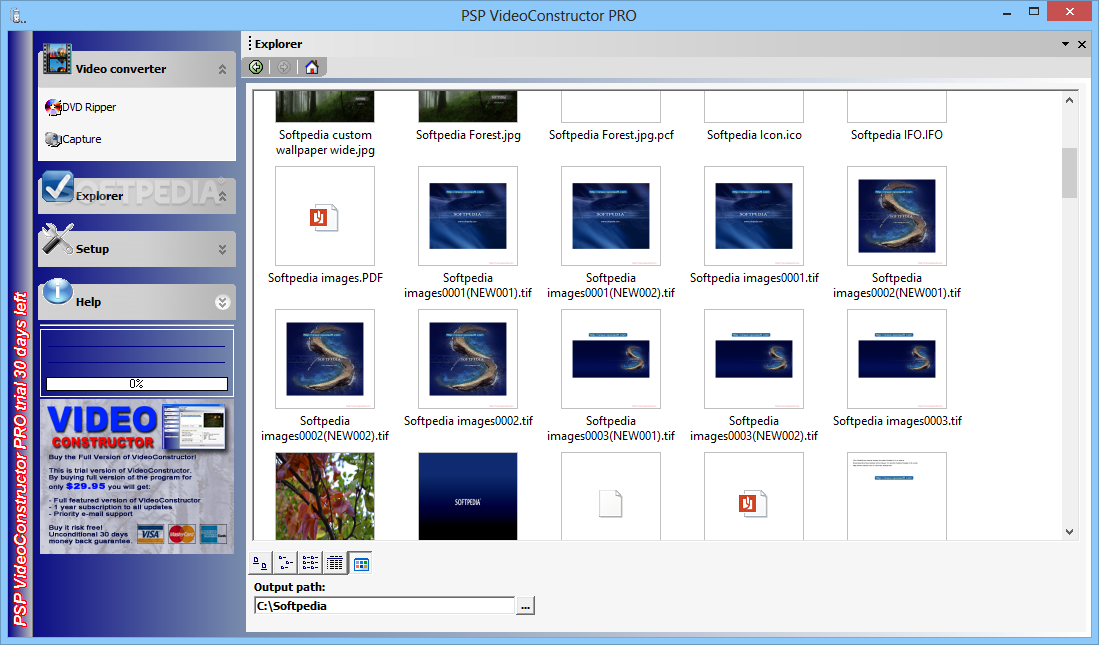Click the application icon in title bar

coord(18,15)
